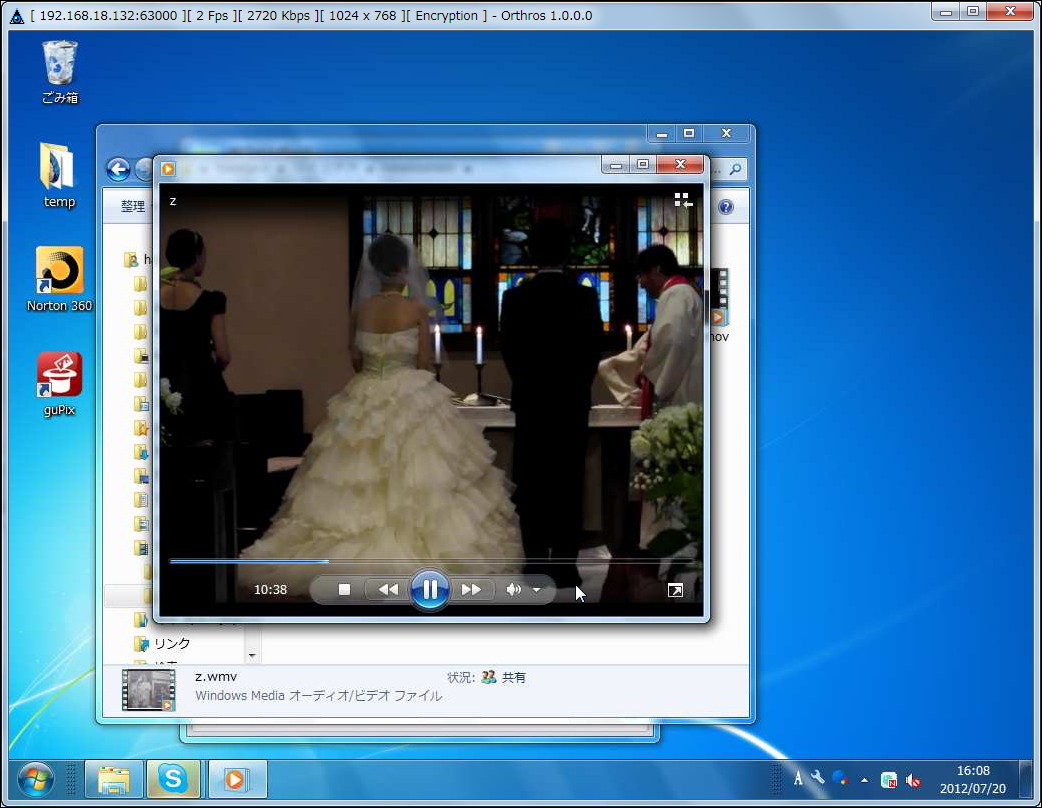Open Skype from the taskbar
This screenshot has width=1042, height=808.
pyautogui.click(x=173, y=779)
